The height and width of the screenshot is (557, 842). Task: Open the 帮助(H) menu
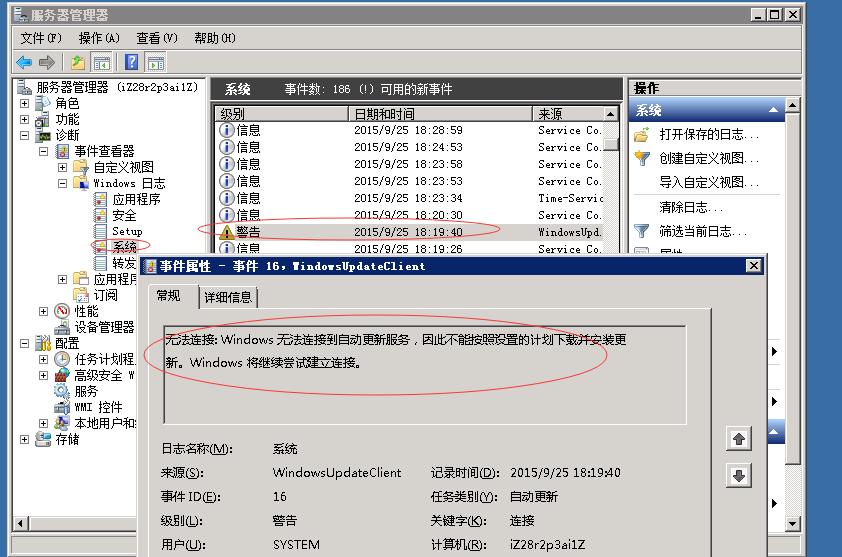coord(215,38)
